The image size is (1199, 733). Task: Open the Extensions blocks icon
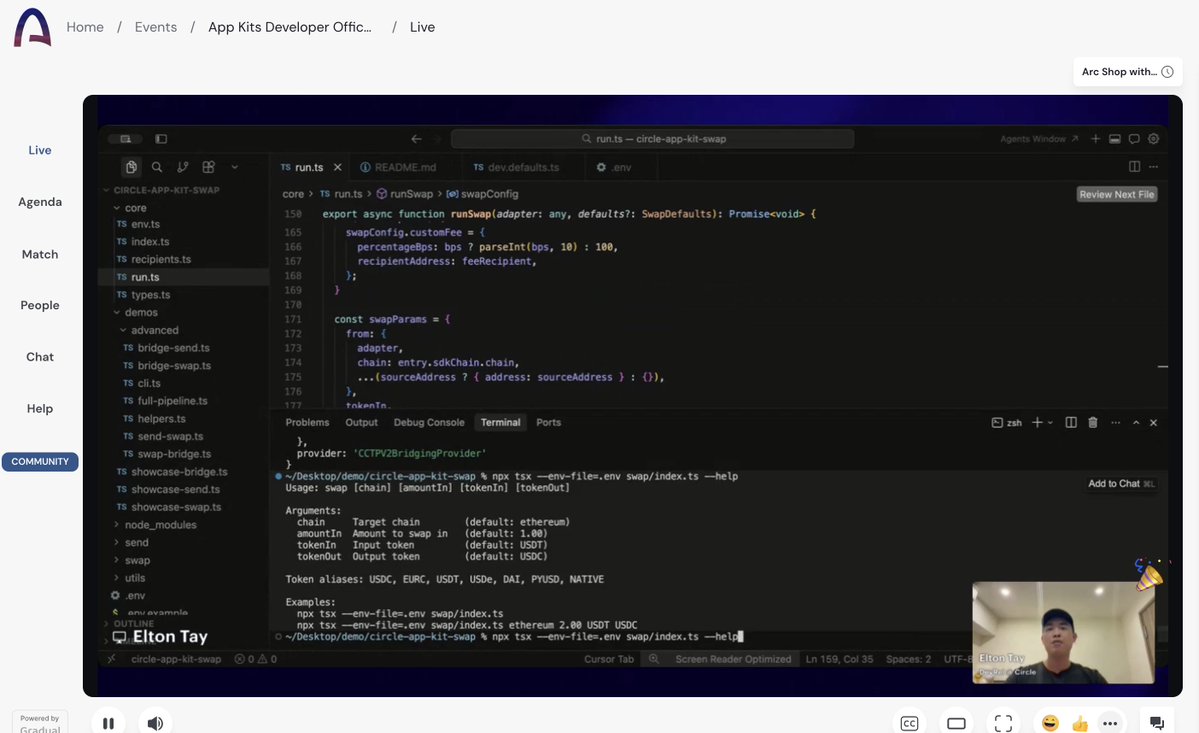[208, 167]
